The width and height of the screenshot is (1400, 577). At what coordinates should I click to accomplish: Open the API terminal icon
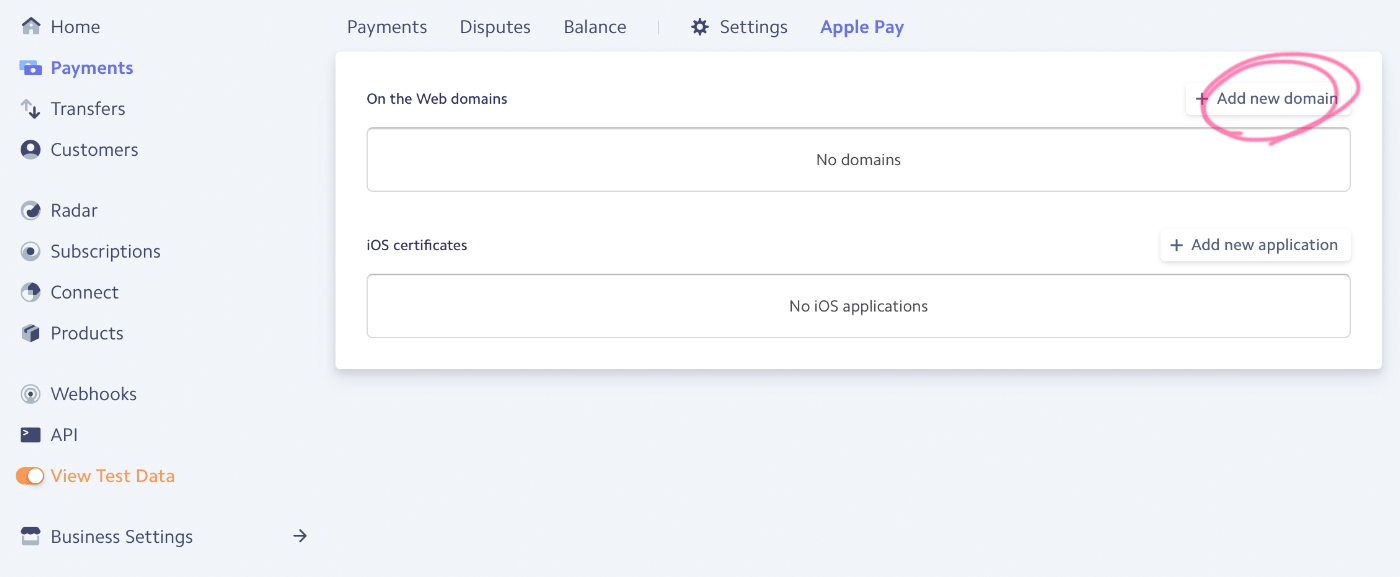tap(31, 435)
